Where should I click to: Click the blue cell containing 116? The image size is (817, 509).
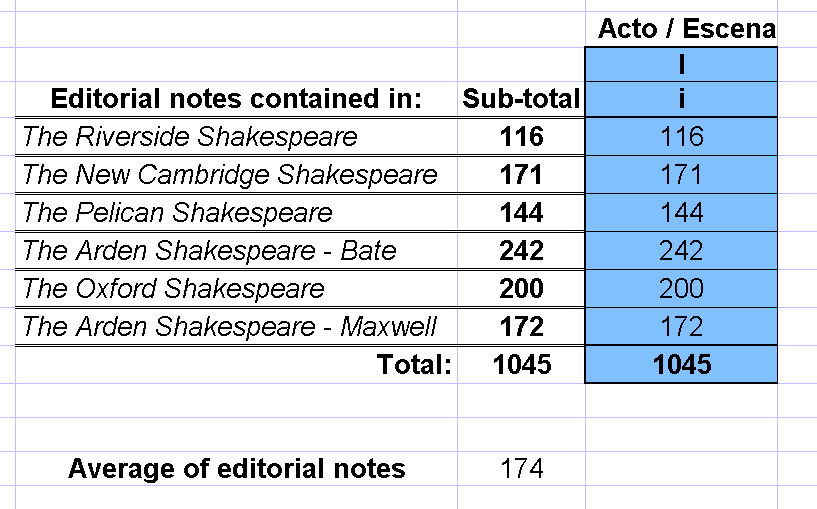pos(682,136)
